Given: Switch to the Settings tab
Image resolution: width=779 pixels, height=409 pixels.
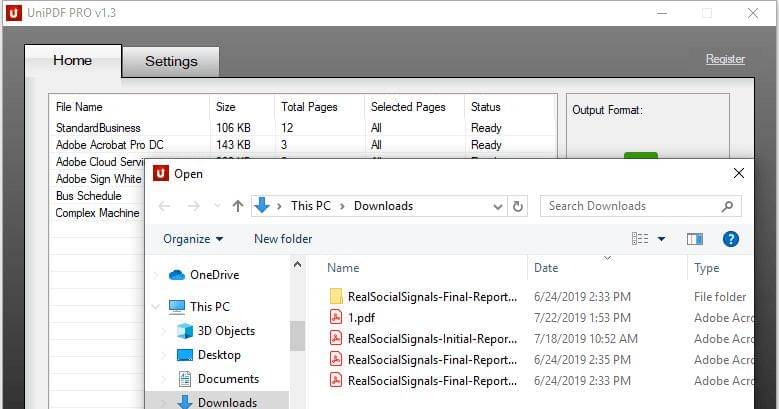Looking at the screenshot, I should coord(171,62).
